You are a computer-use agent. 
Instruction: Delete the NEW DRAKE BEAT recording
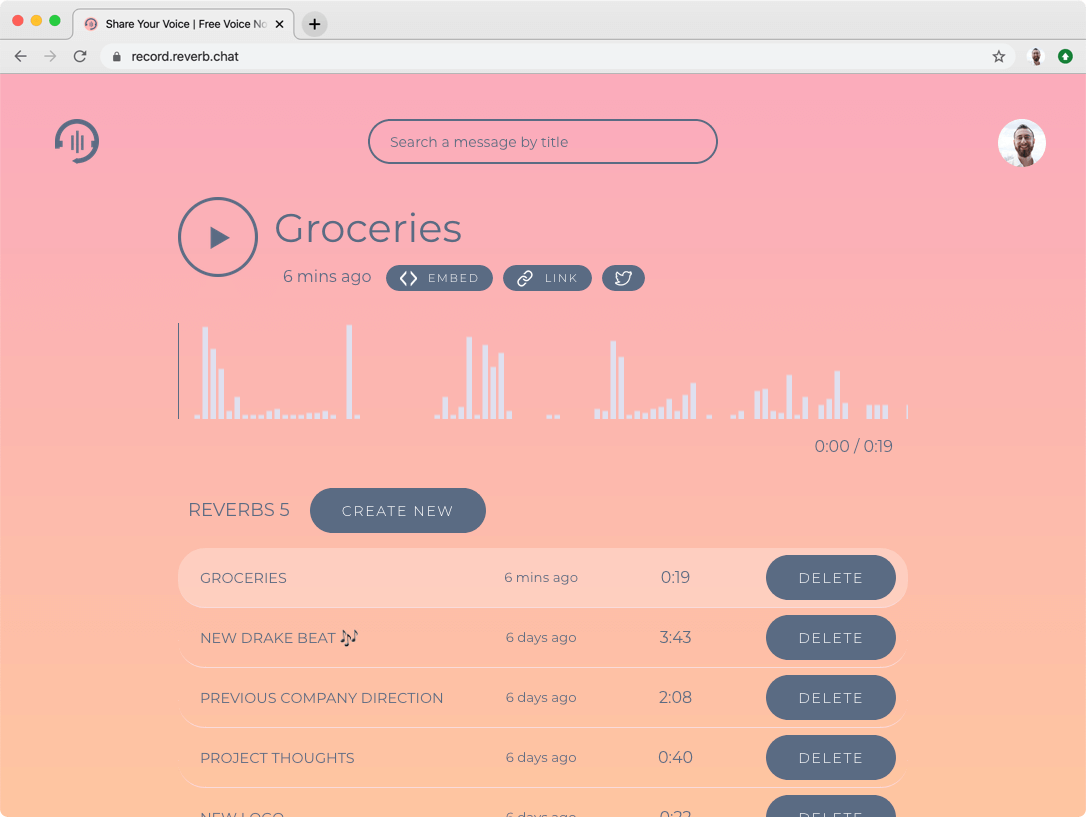830,637
